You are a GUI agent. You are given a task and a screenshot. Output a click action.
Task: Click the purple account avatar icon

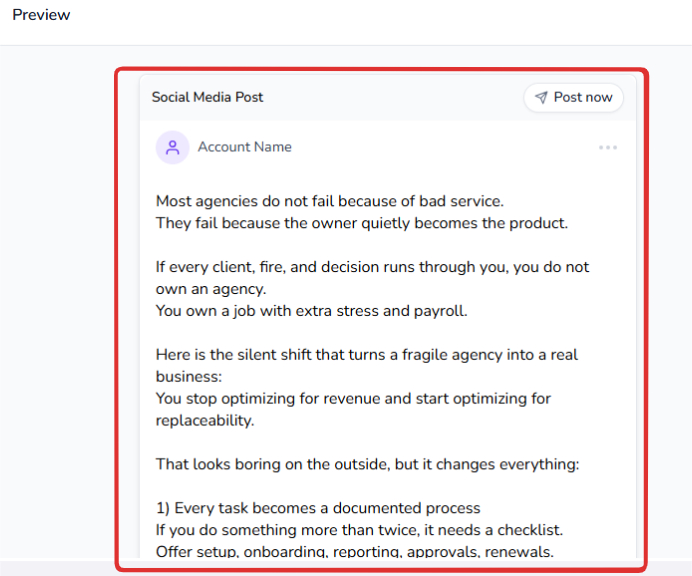(x=172, y=147)
